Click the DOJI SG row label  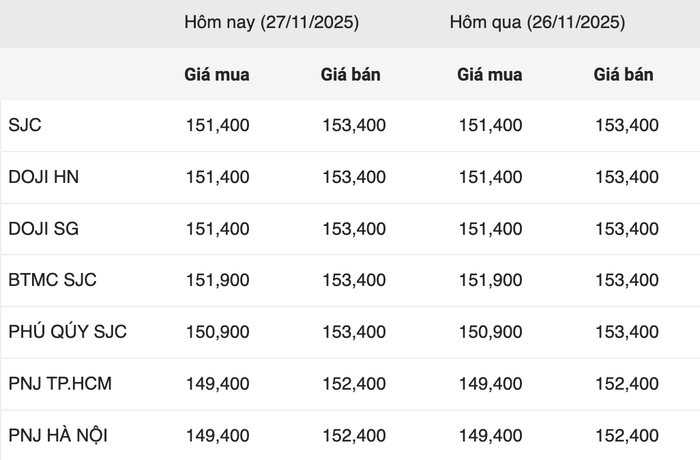pyautogui.click(x=43, y=229)
